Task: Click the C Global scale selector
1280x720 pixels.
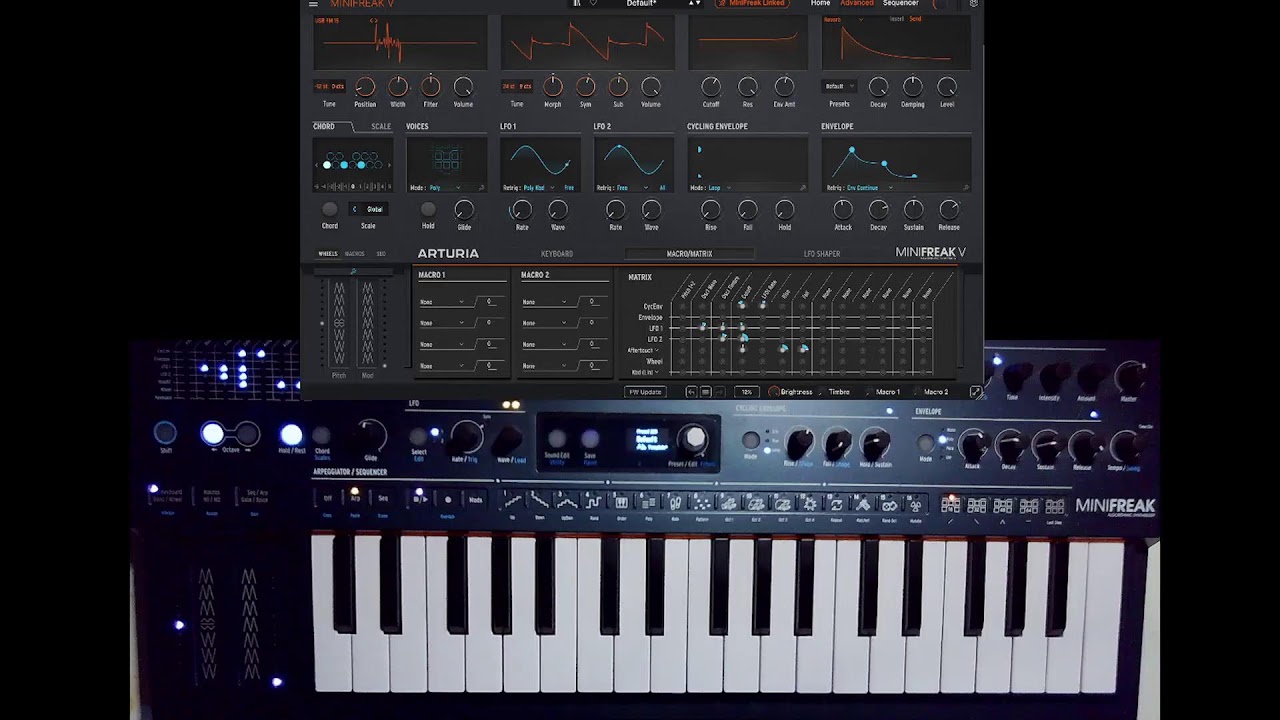Action: tap(368, 209)
